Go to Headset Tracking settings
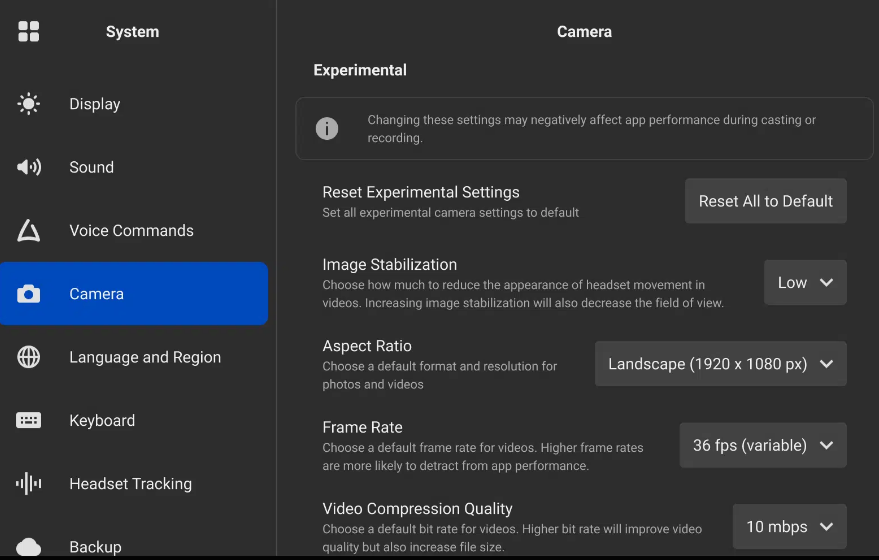Image resolution: width=879 pixels, height=560 pixels. point(134,484)
